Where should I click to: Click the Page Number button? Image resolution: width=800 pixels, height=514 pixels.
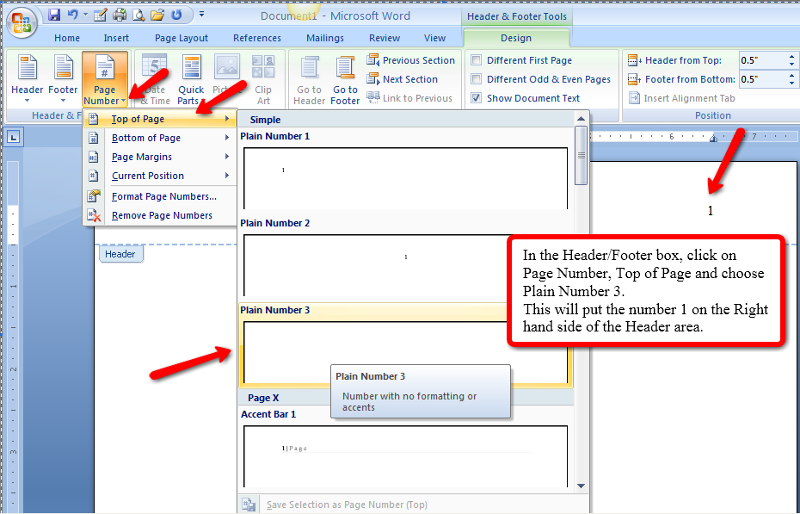pos(105,79)
